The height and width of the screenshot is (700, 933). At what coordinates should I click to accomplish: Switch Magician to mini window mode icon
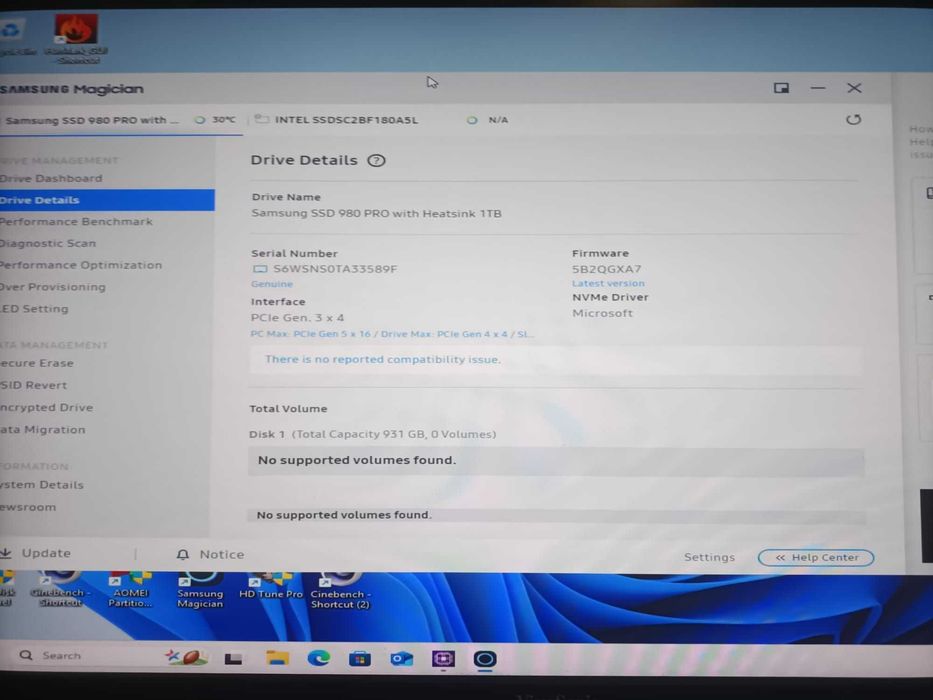pos(781,88)
